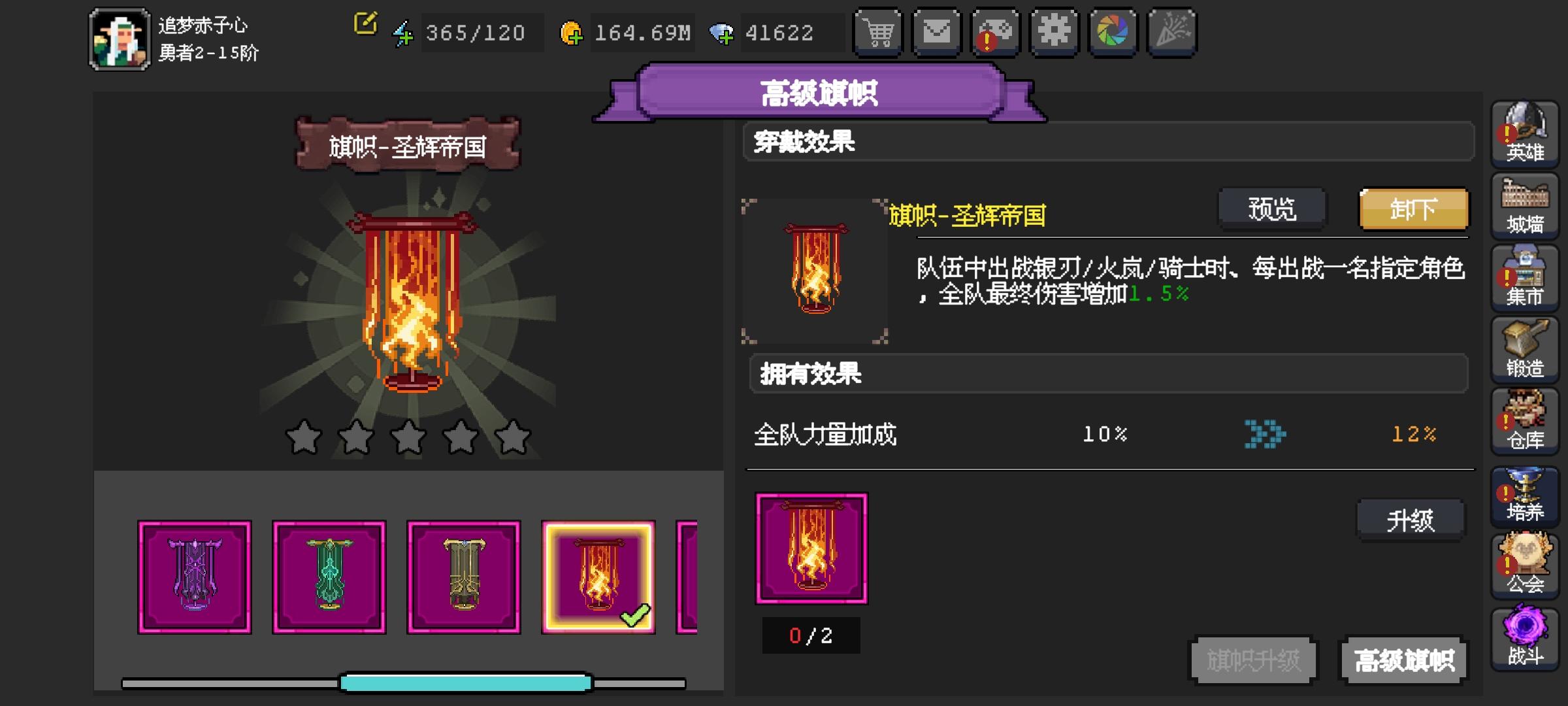This screenshot has height=706, width=1568.
Task: Enter the 战斗 battle portal icon
Action: (x=1525, y=637)
